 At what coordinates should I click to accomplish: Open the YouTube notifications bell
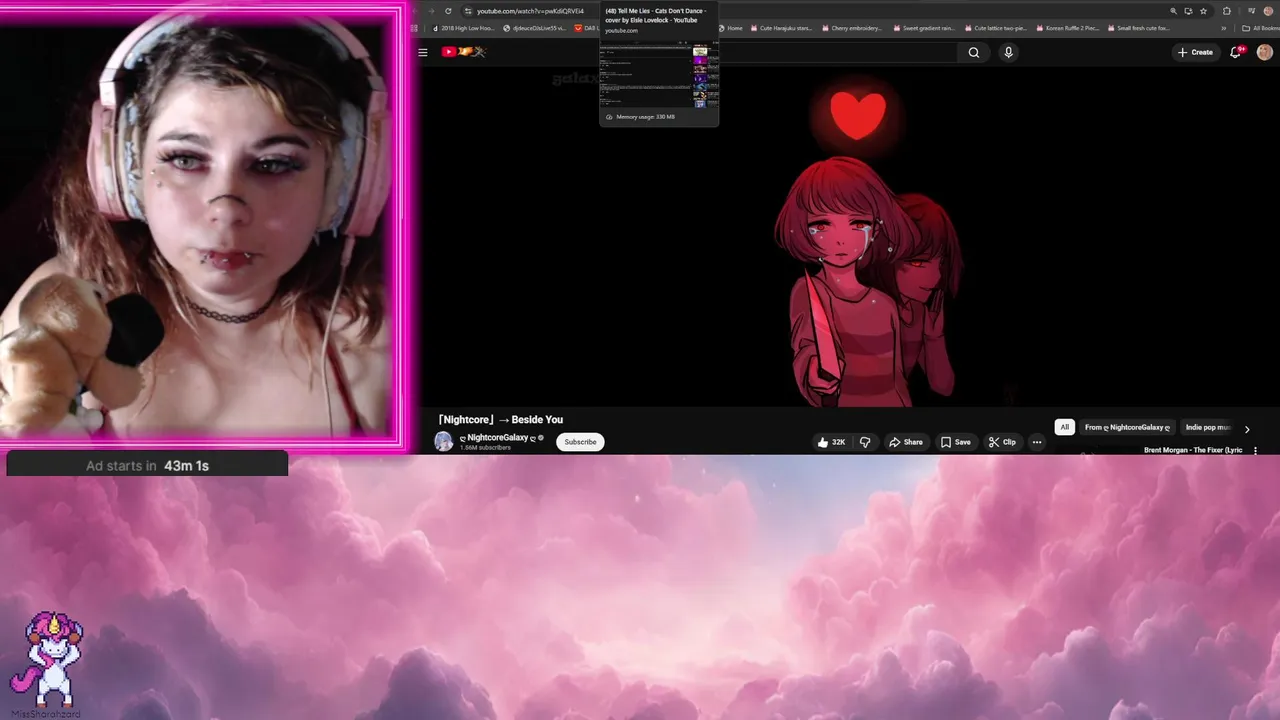1236,52
